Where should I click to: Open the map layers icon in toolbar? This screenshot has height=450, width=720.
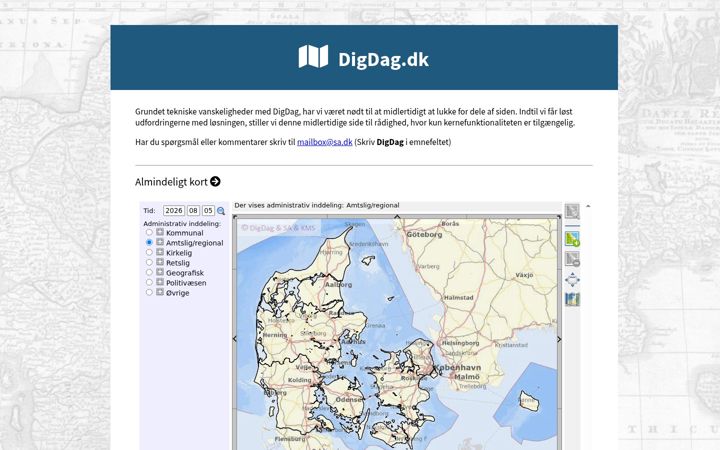pos(572,299)
